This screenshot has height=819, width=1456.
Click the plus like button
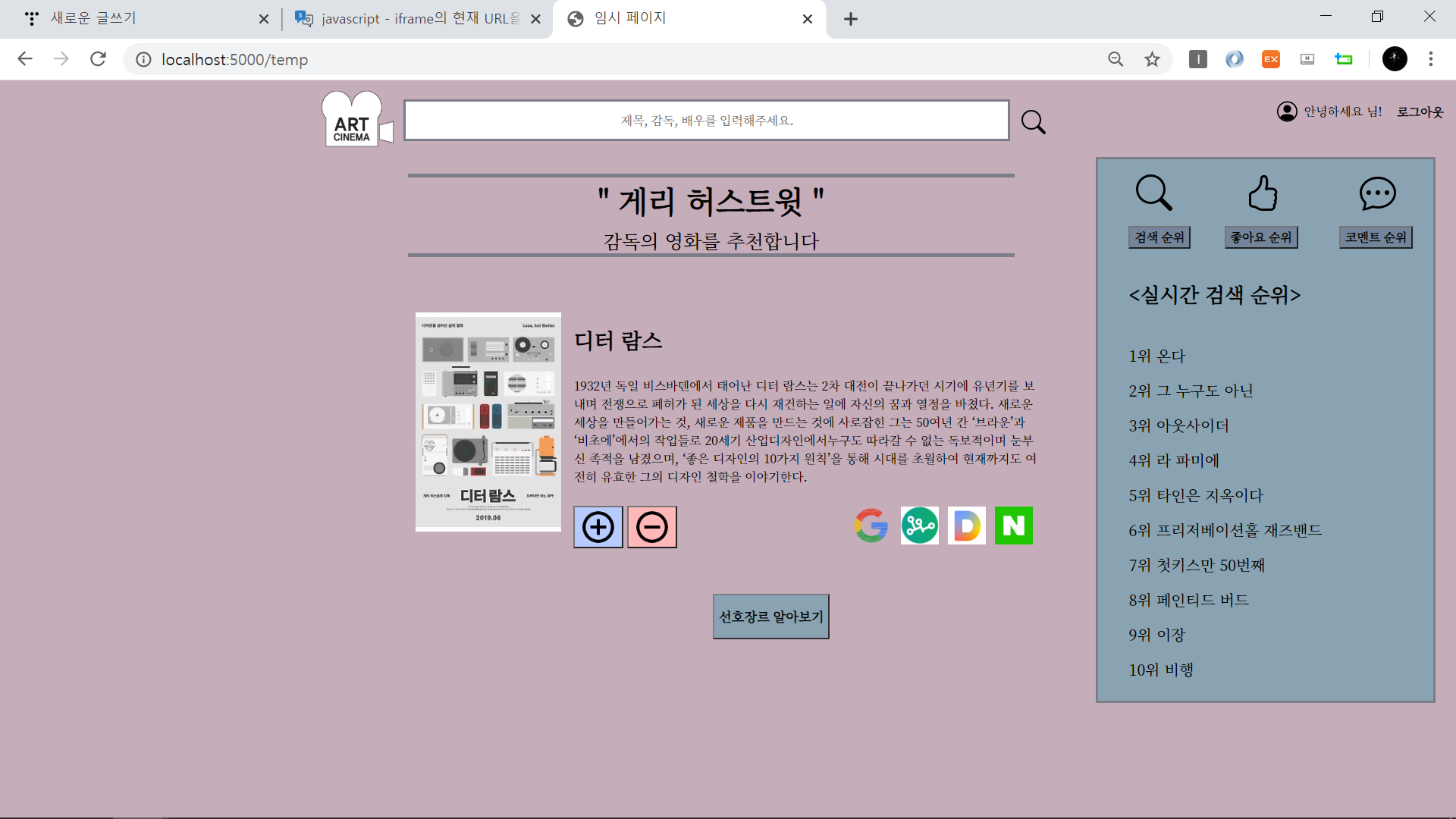[598, 527]
